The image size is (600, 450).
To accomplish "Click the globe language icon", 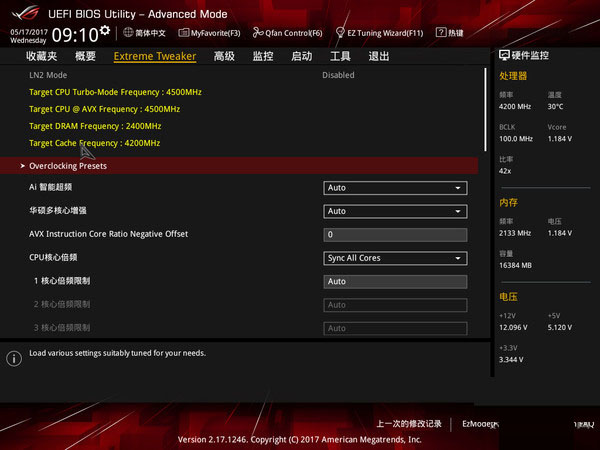I will pyautogui.click(x=128, y=33).
